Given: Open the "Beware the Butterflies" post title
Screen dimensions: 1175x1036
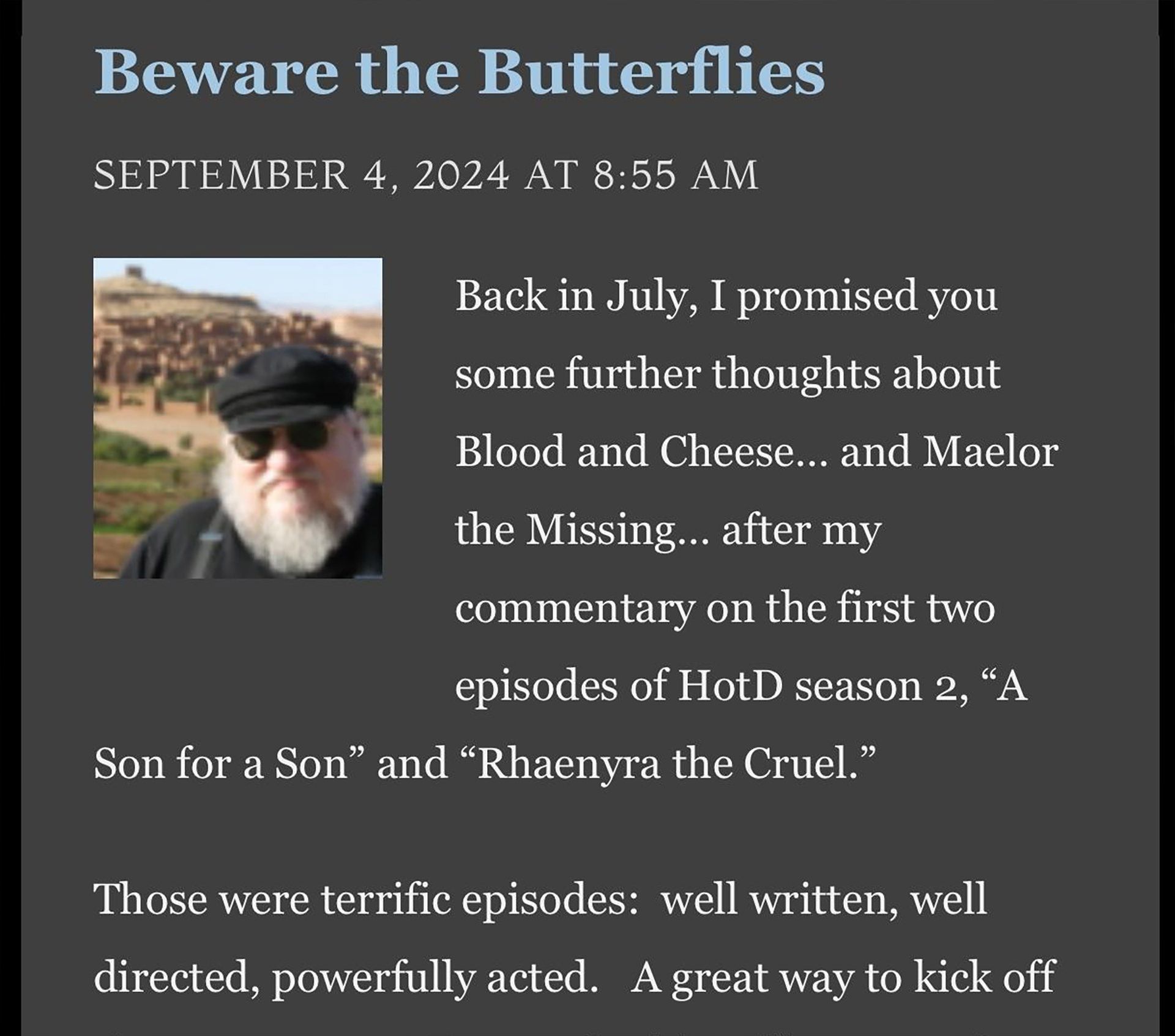Looking at the screenshot, I should [459, 72].
